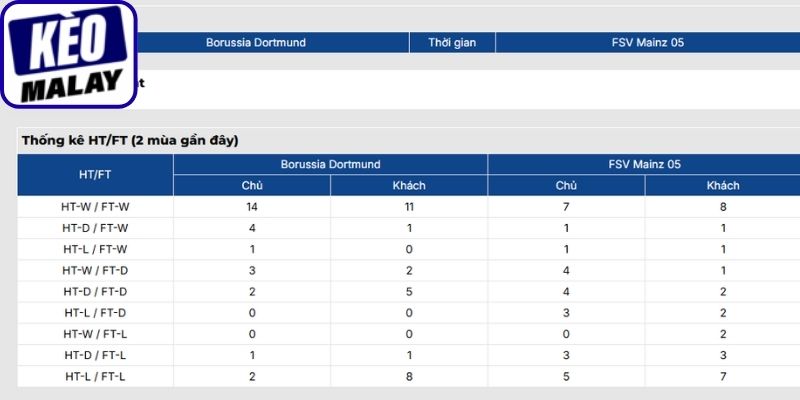Click Dortmund's Khách column header
The height and width of the screenshot is (400, 800).
[x=409, y=186]
